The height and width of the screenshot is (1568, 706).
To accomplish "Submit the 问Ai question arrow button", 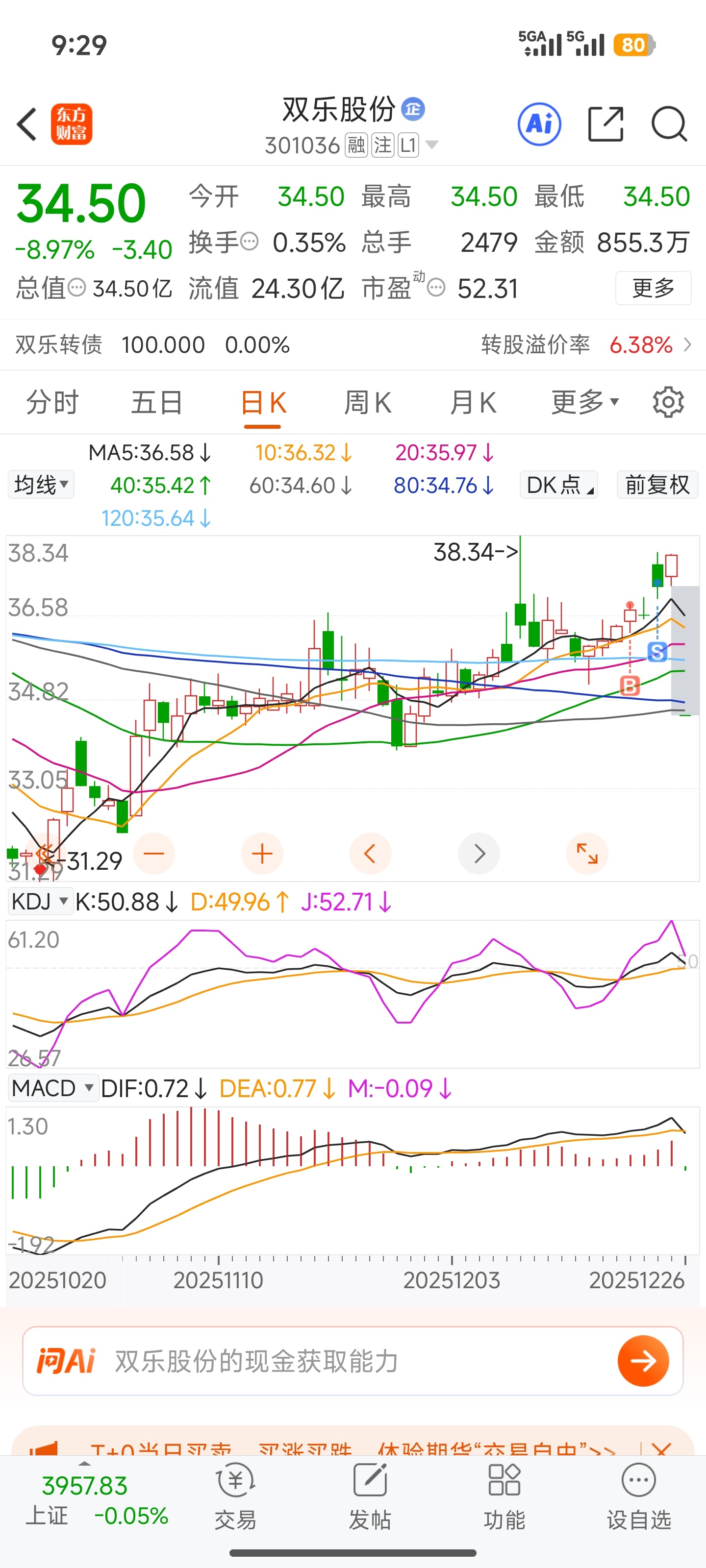I will [643, 1361].
